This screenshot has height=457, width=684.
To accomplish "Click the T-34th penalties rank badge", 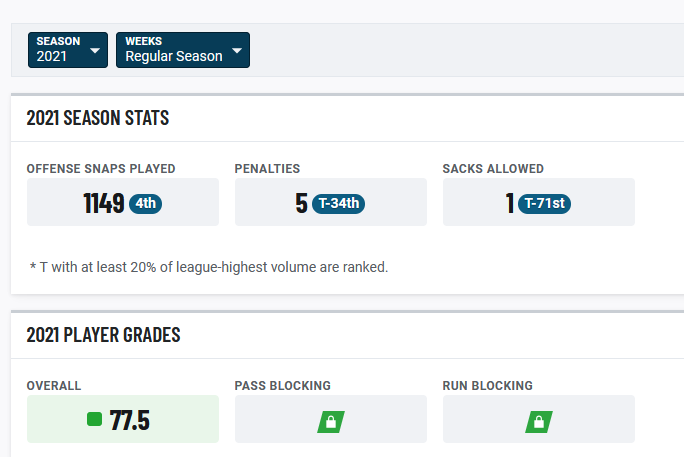I will coord(339,203).
